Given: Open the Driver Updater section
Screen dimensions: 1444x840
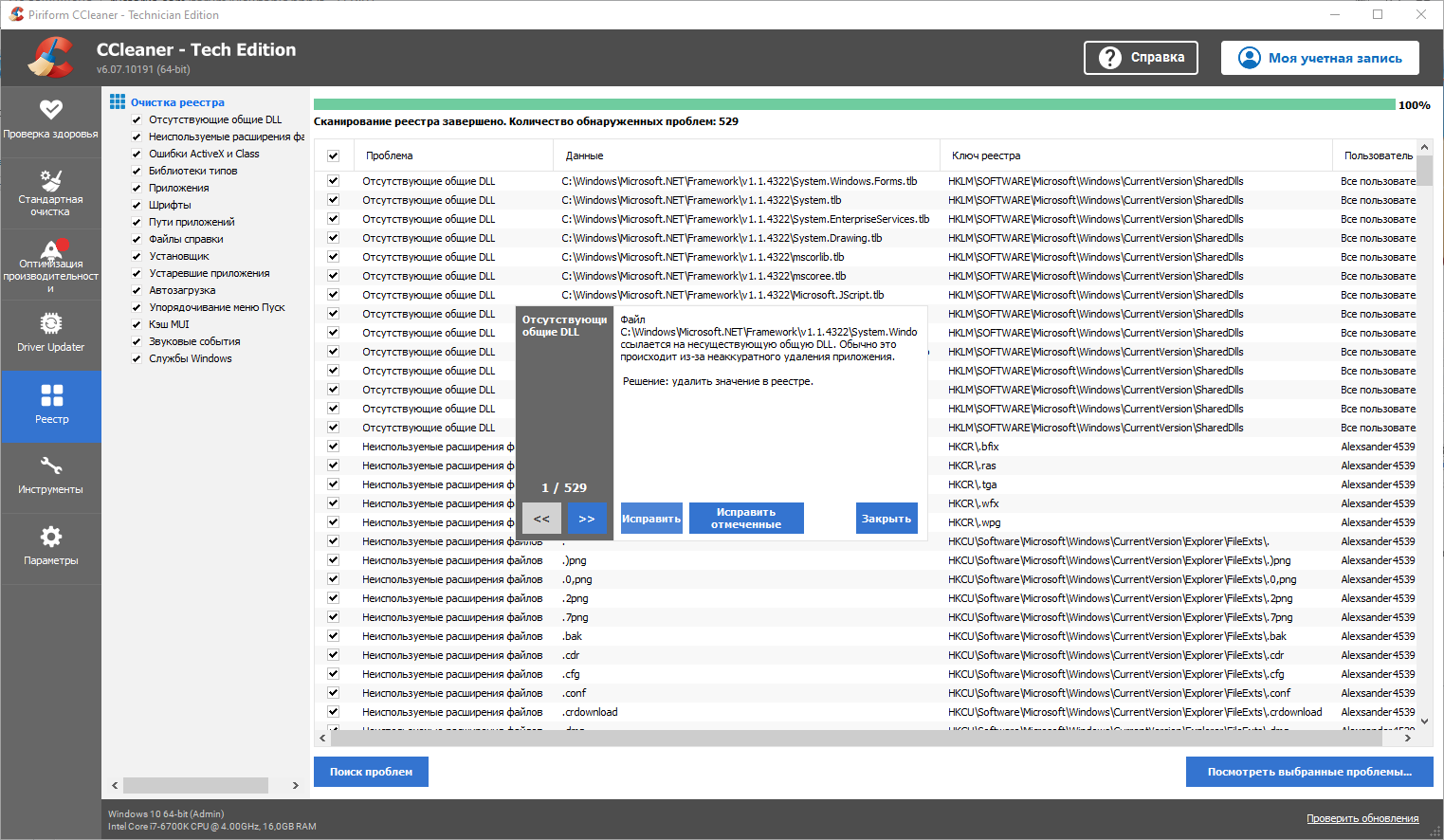Looking at the screenshot, I should click(x=51, y=334).
